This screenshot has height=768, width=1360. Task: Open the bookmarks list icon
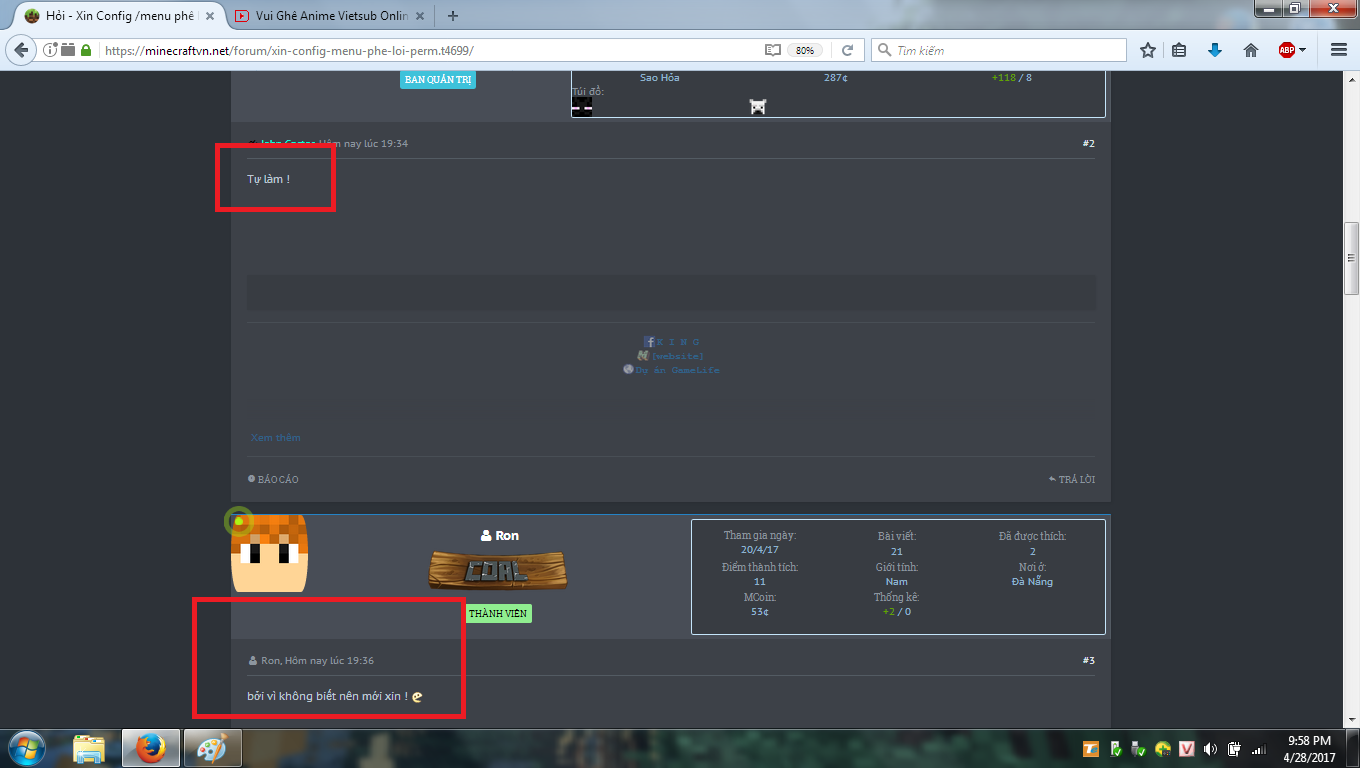click(x=1180, y=50)
